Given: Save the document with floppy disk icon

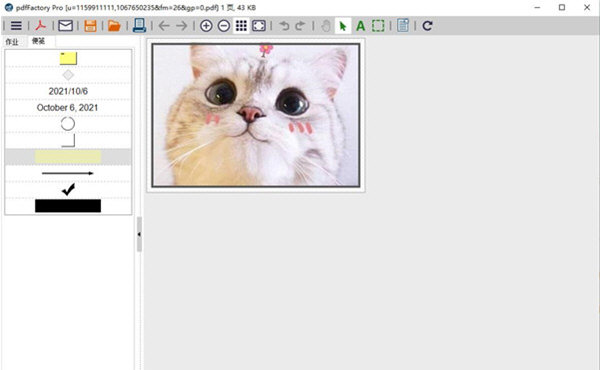Looking at the screenshot, I should [90, 26].
